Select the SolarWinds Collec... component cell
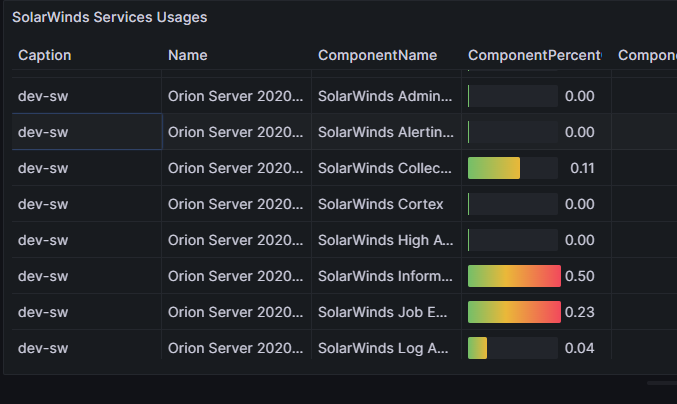Image resolution: width=677 pixels, height=404 pixels. coord(386,168)
